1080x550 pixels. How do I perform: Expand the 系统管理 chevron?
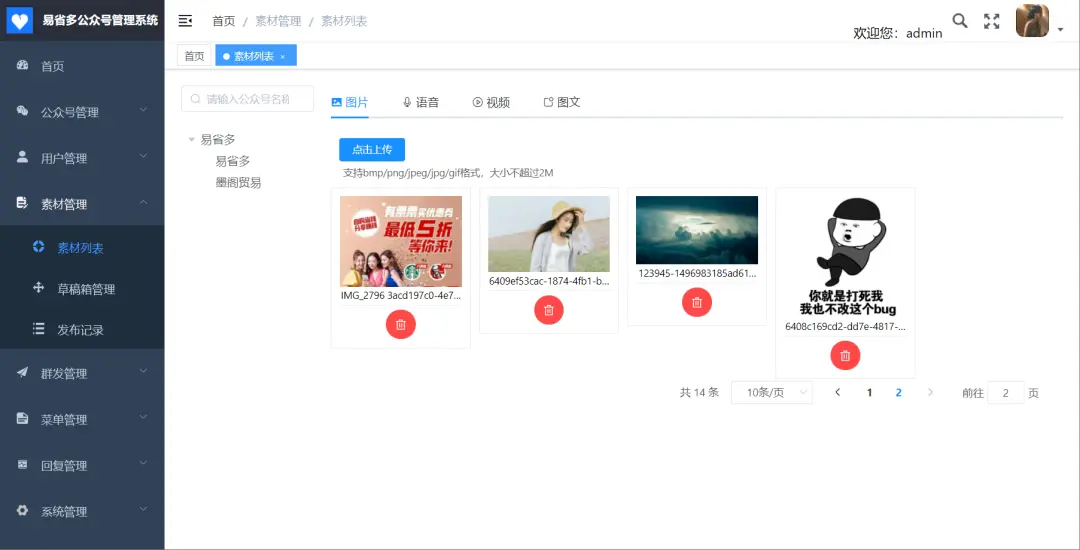coord(143,509)
